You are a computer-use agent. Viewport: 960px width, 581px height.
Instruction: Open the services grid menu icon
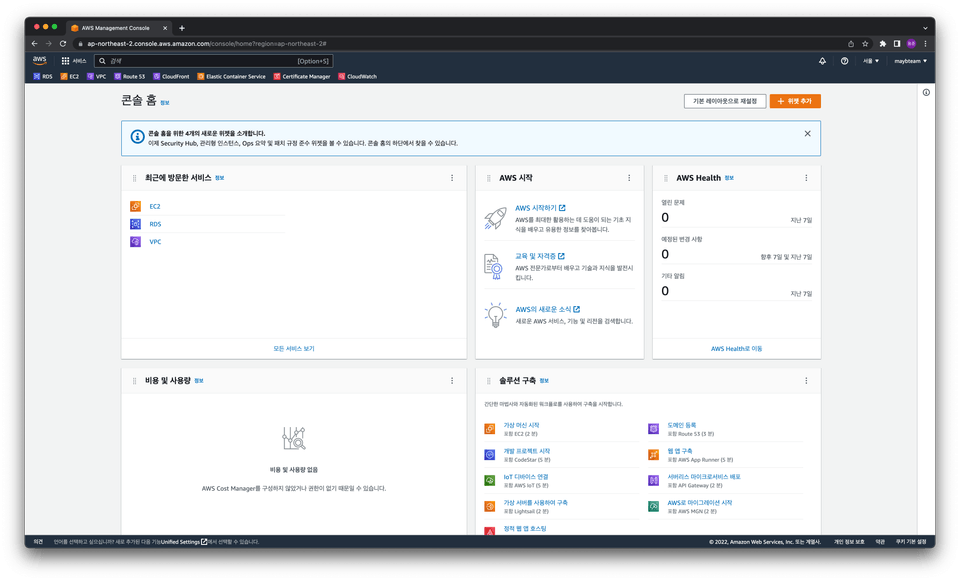click(66, 61)
